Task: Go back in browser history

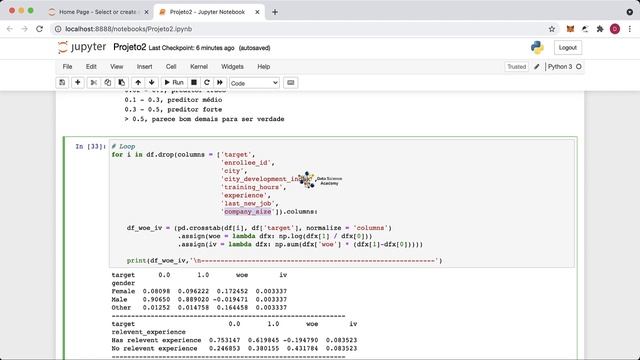Action: 10,29
